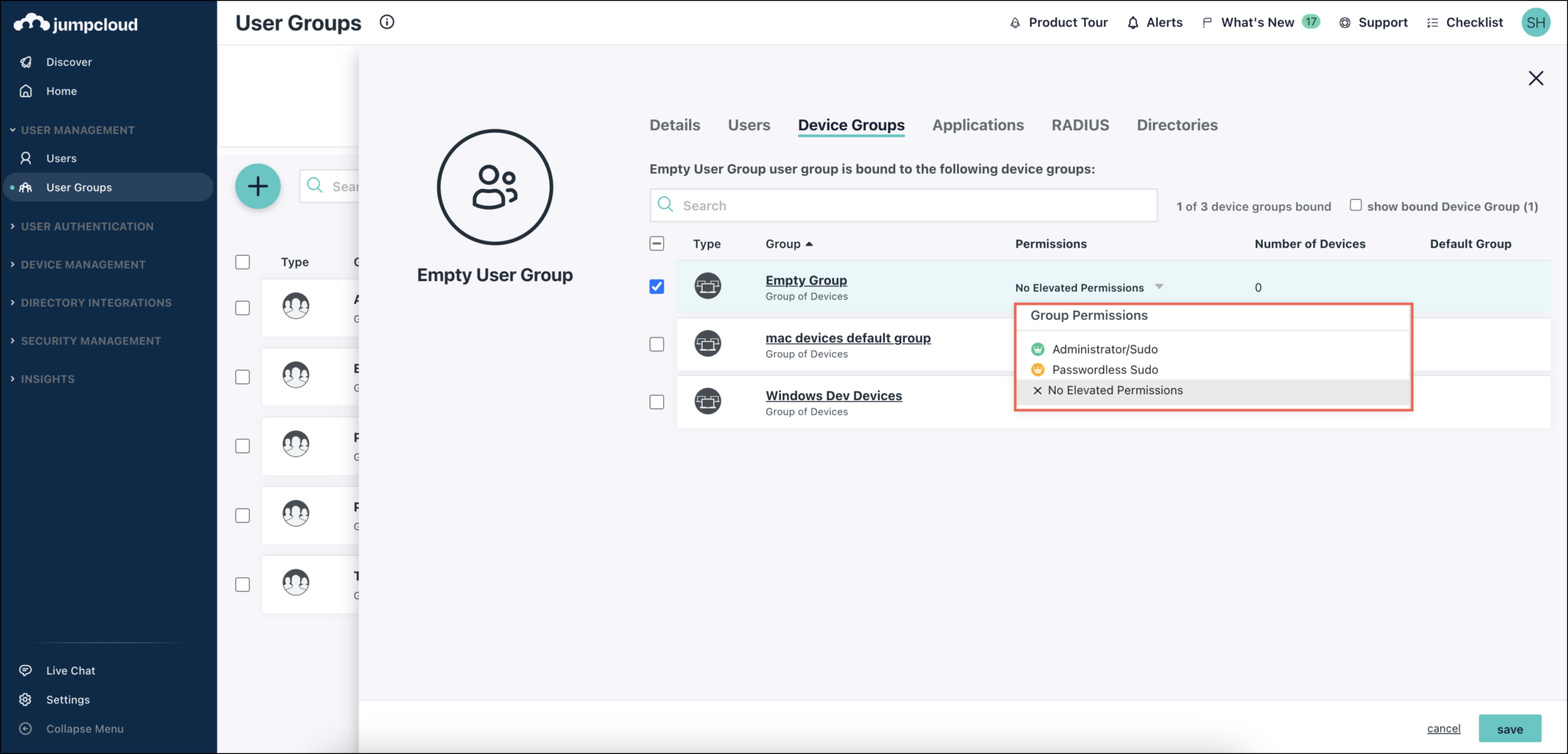This screenshot has width=1568, height=754.
Task: Click the Alerts bell icon
Action: click(x=1132, y=22)
